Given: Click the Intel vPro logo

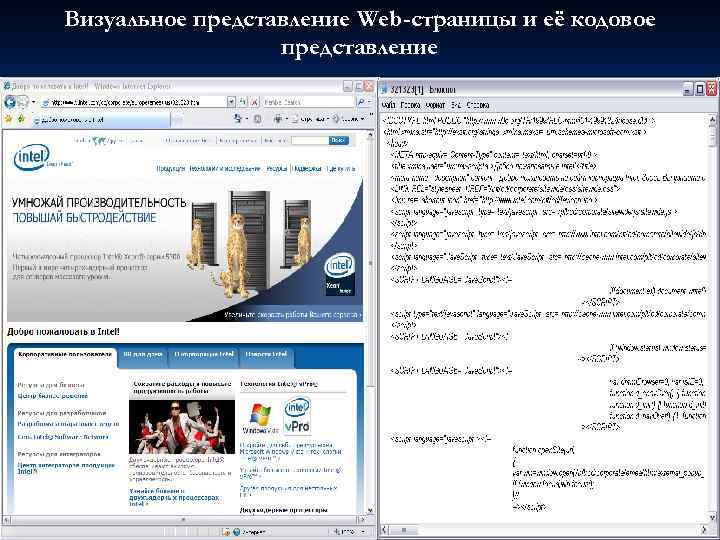Looking at the screenshot, I should [297, 416].
